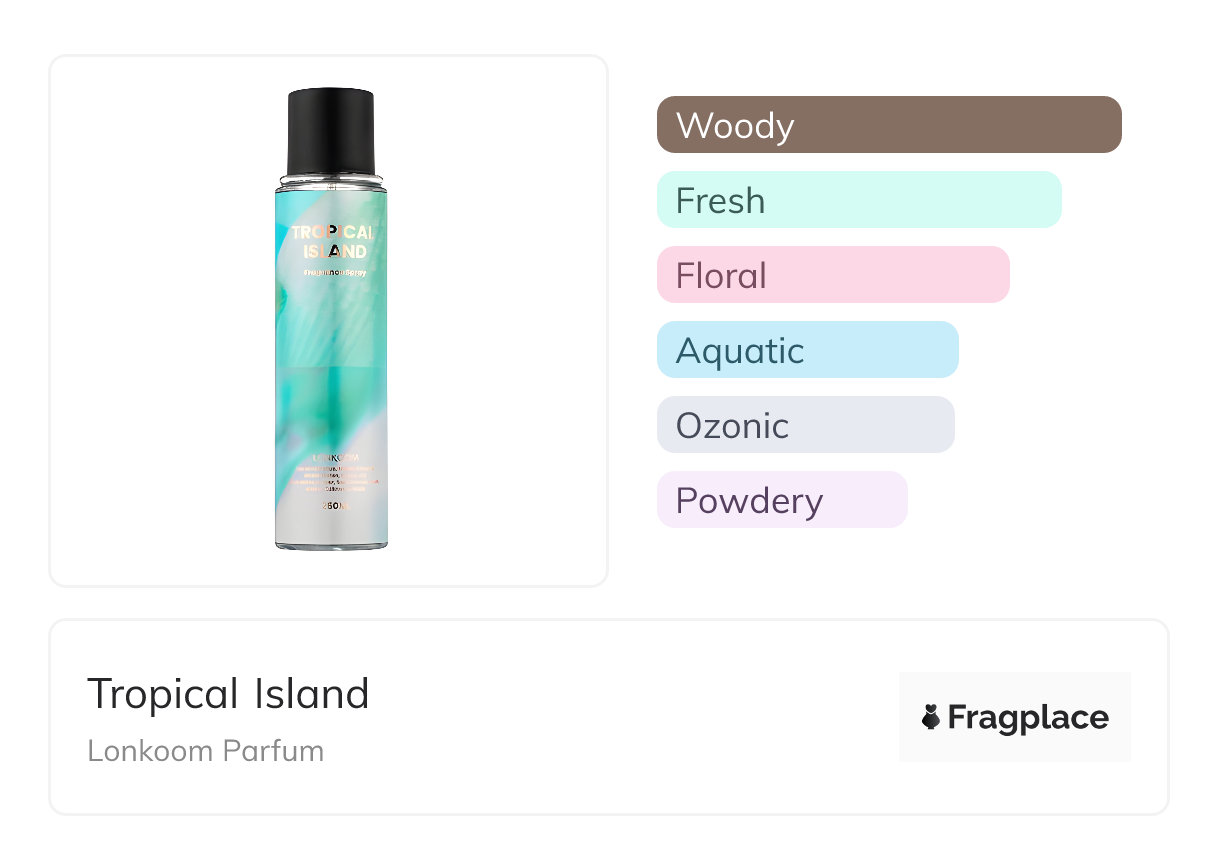Click the silver base of the bottle
The height and width of the screenshot is (864, 1218).
click(x=331, y=536)
